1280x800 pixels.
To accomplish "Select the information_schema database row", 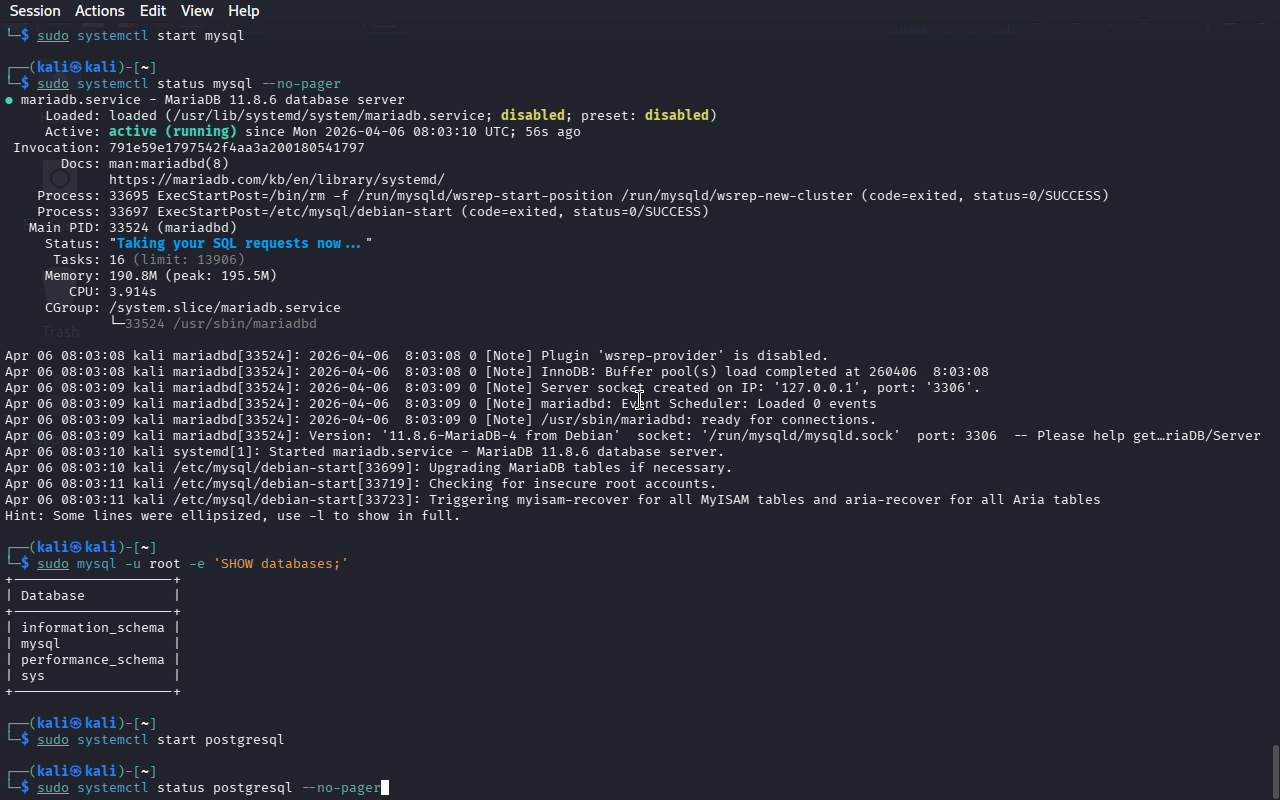I will pyautogui.click(x=92, y=628).
